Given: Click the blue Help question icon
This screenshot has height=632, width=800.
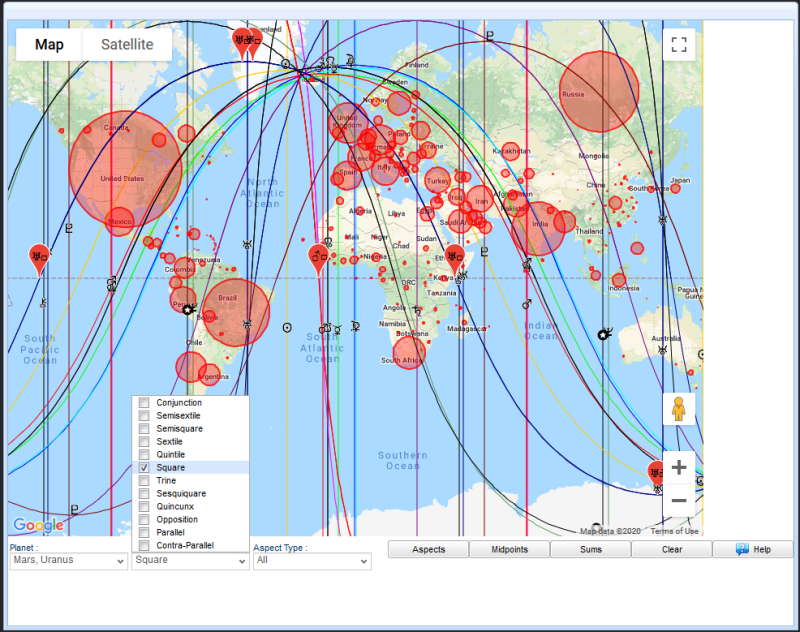Looking at the screenshot, I should pyautogui.click(x=743, y=549).
